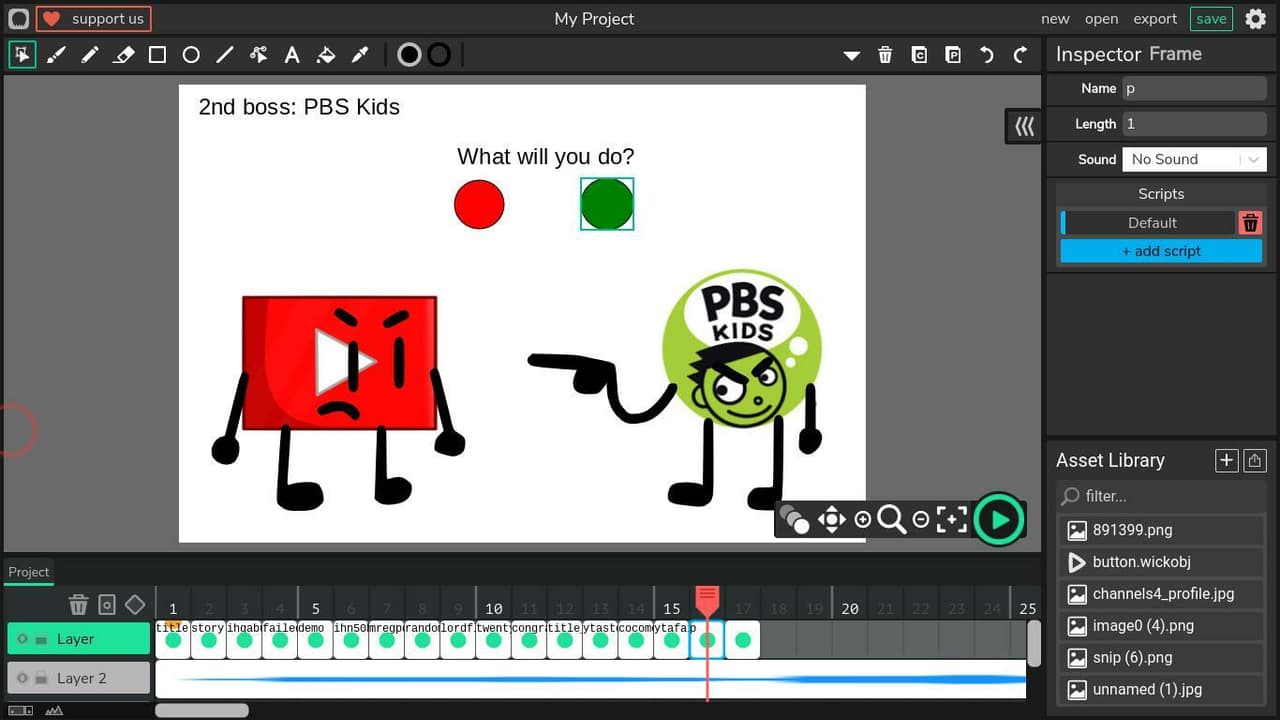
Task: Select the Fill Bucket tool
Action: coord(326,55)
